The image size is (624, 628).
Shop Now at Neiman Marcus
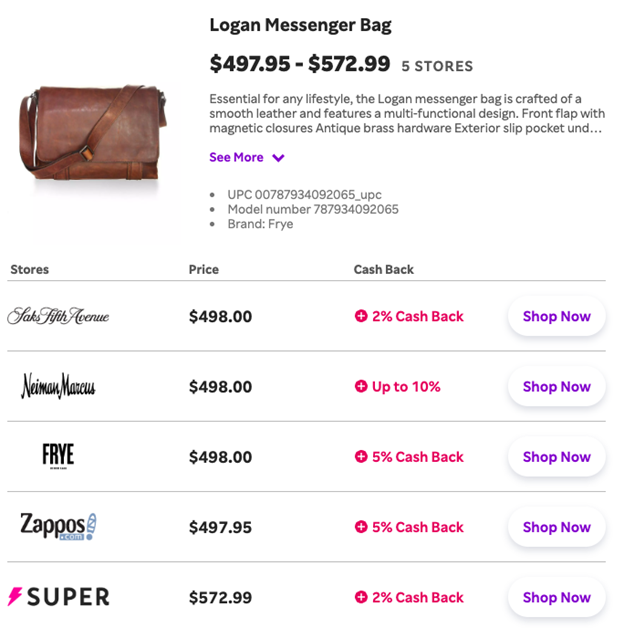(x=557, y=386)
